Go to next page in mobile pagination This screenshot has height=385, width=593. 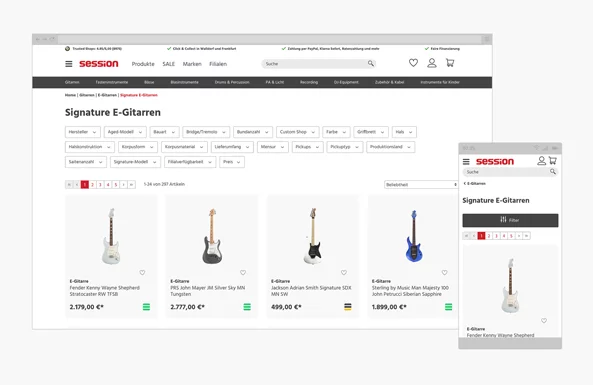click(x=519, y=236)
